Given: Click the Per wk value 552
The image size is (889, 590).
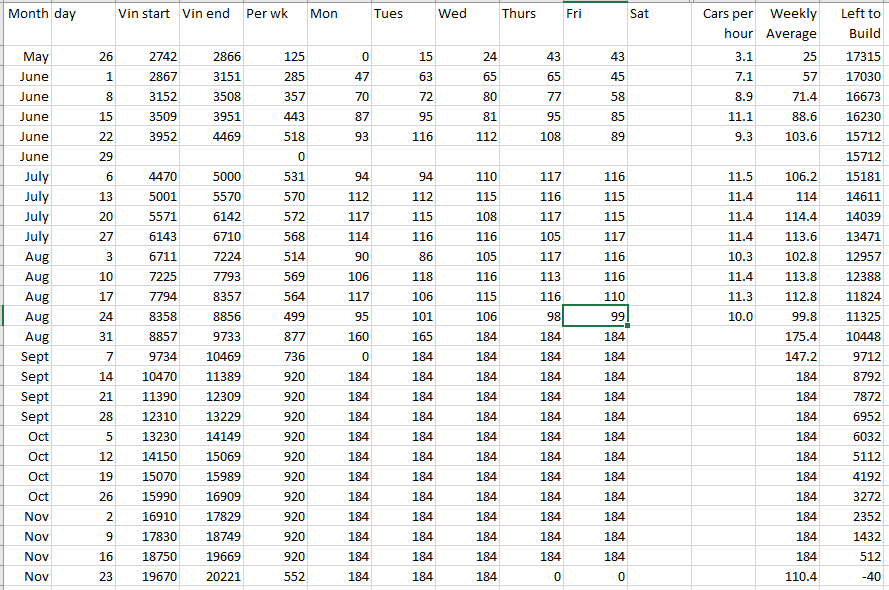Looking at the screenshot, I should tap(275, 577).
